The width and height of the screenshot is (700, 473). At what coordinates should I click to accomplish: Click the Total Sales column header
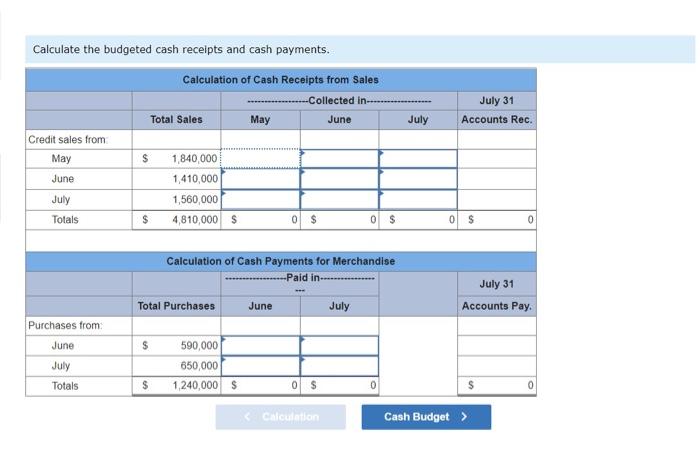click(176, 120)
